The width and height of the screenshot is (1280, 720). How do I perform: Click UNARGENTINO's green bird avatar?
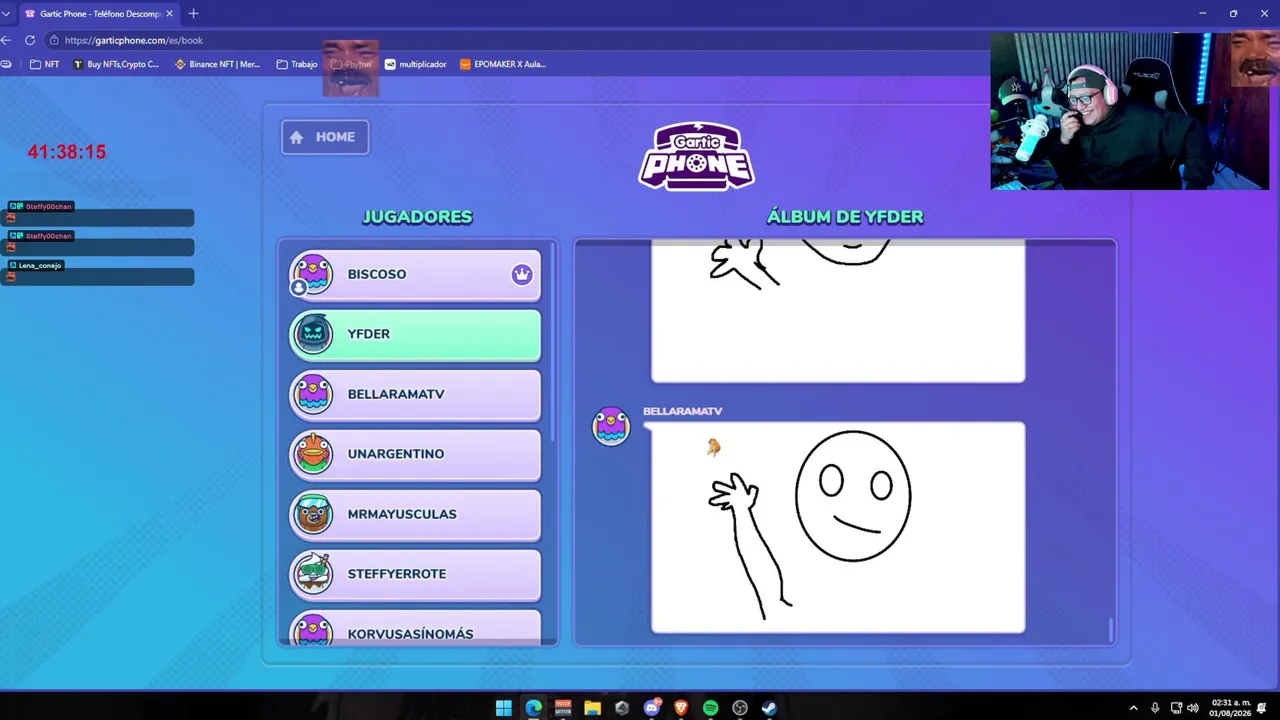point(313,454)
